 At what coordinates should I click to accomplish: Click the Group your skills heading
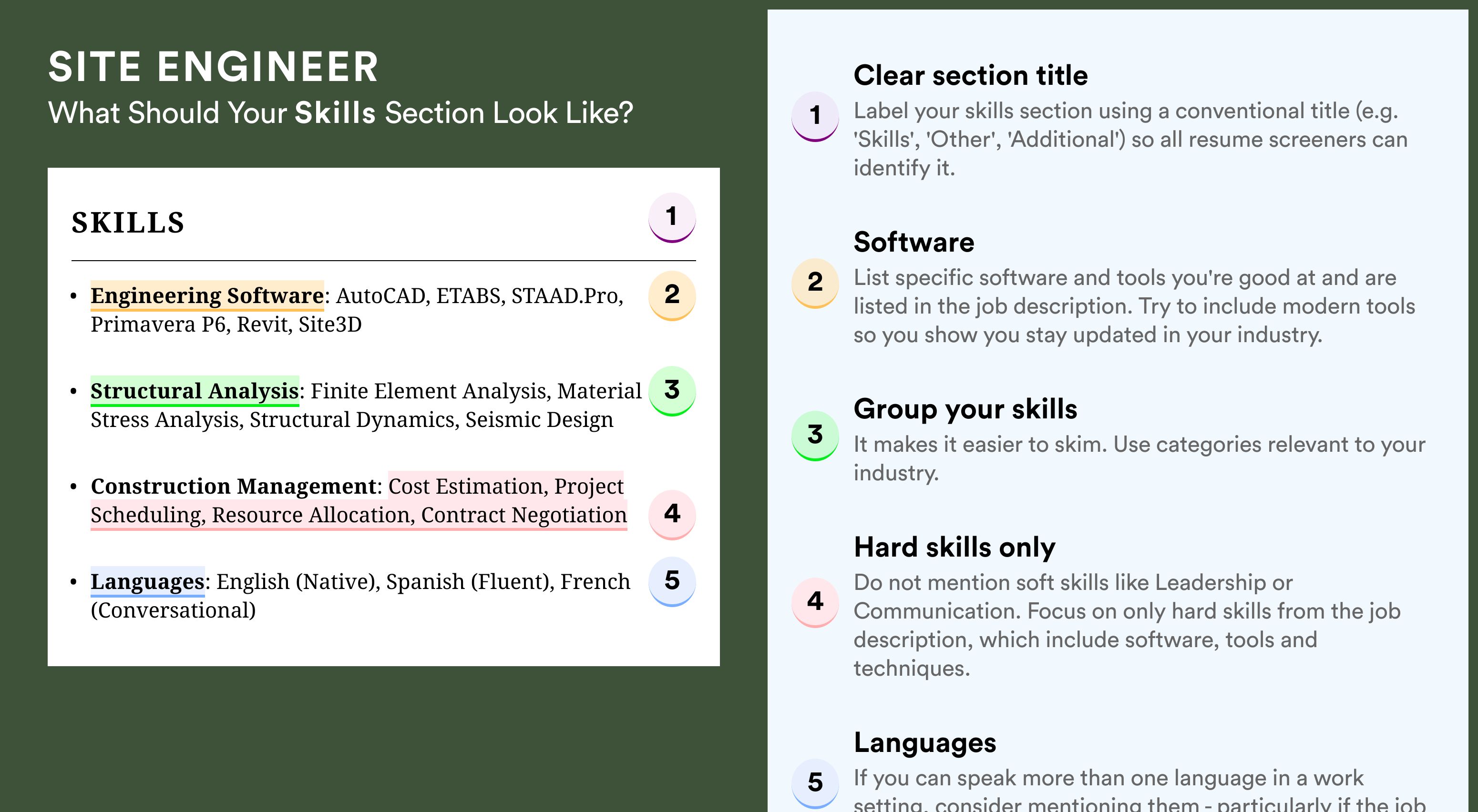tap(965, 409)
